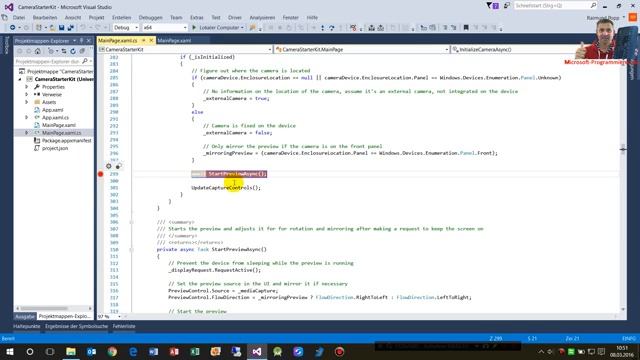Toggle auto-hide pin on Projektmappen-Explorer
Image resolution: width=640 pixels, height=360 pixels.
click(x=81, y=41)
